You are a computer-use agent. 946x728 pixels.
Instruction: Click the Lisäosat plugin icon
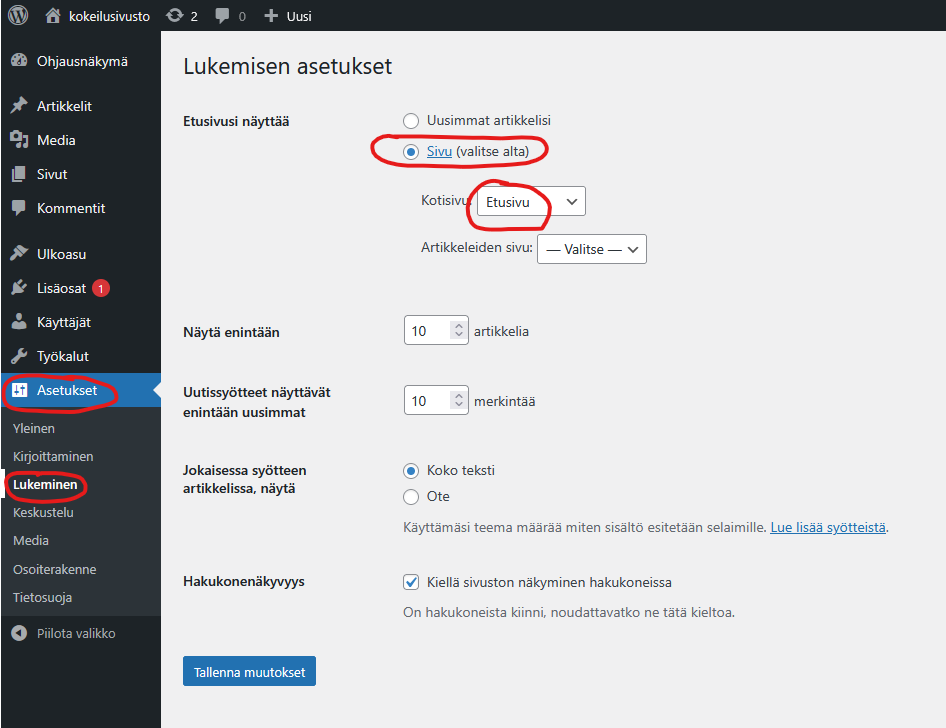pyautogui.click(x=19, y=288)
